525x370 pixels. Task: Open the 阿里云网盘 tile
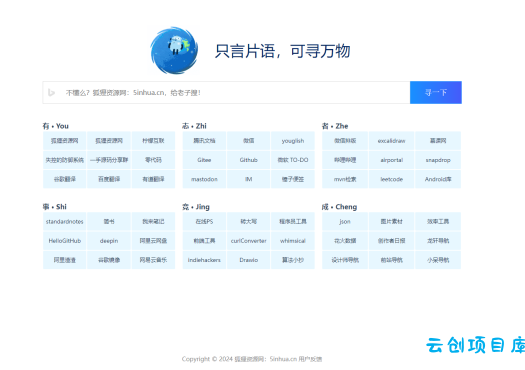point(153,241)
